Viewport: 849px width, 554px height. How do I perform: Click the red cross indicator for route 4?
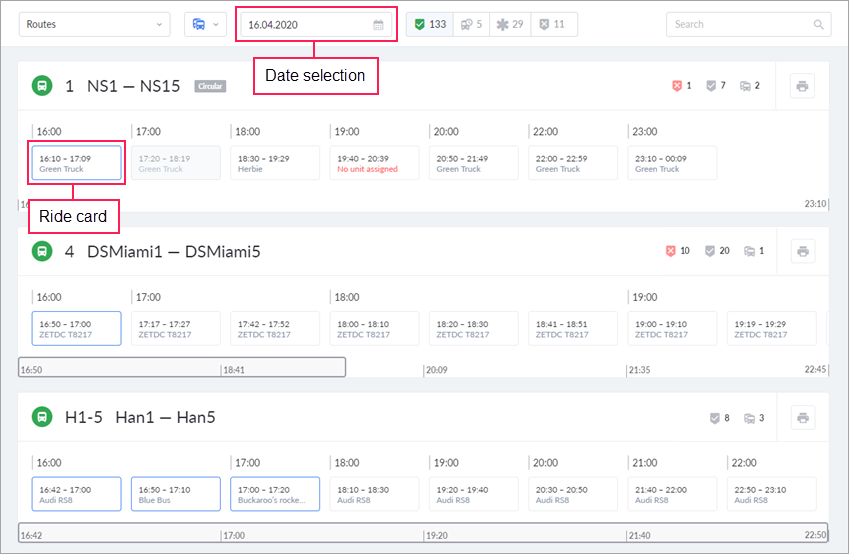pos(671,251)
